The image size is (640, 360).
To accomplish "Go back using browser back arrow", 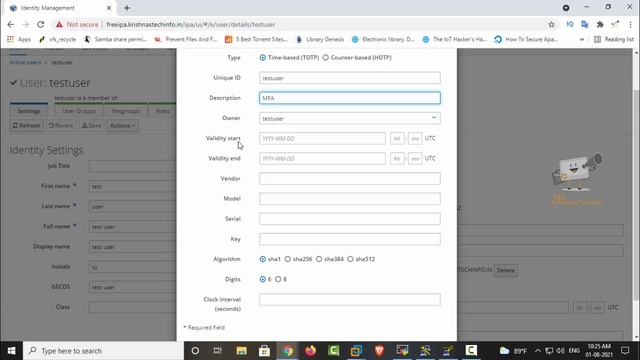I will click(x=11, y=24).
